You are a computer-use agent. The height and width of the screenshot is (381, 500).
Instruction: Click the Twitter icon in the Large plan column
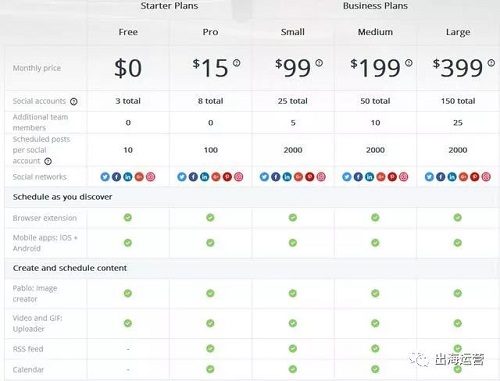tap(429, 177)
